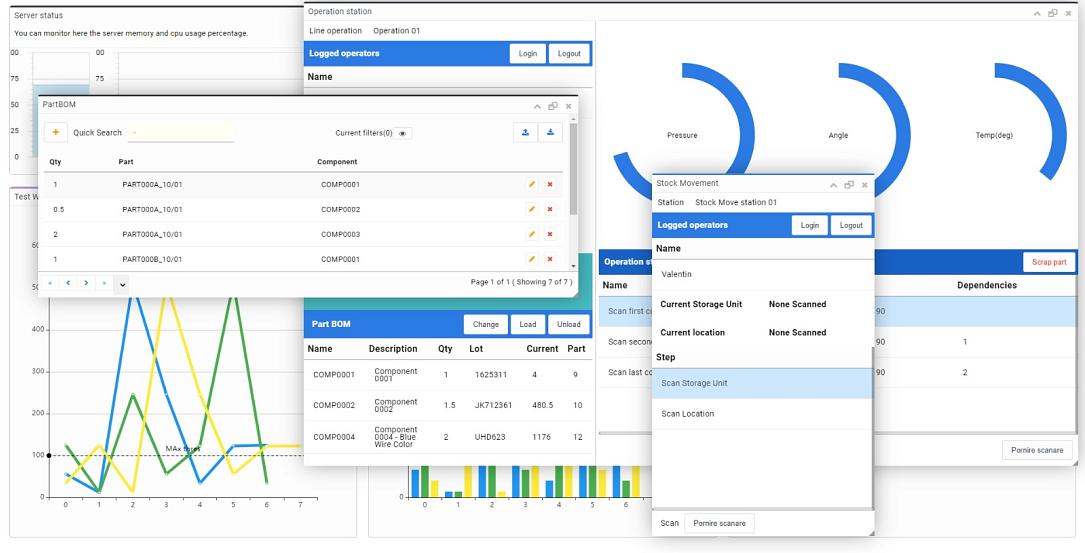
Task: Toggle Current filters eye icon
Action: pyautogui.click(x=402, y=133)
